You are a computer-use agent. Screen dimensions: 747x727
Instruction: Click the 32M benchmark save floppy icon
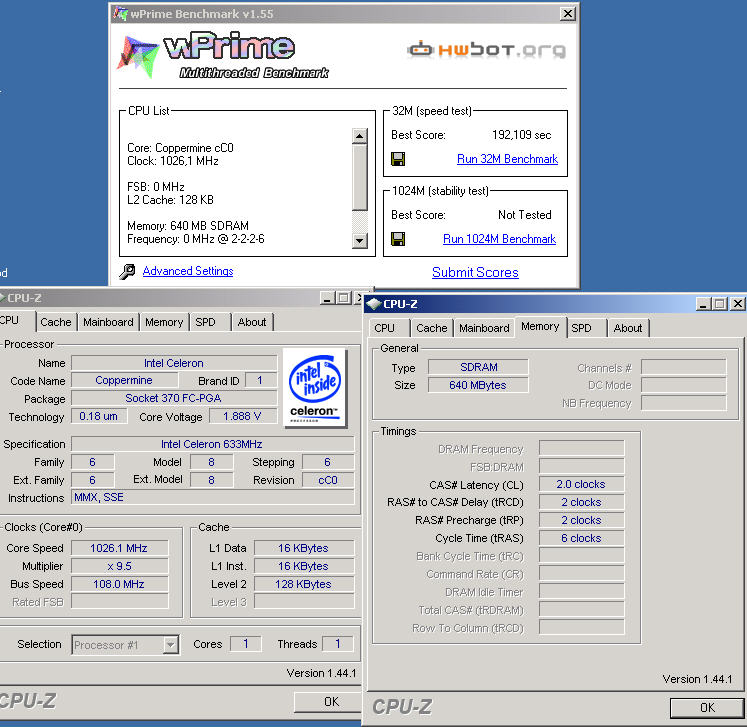[398, 159]
